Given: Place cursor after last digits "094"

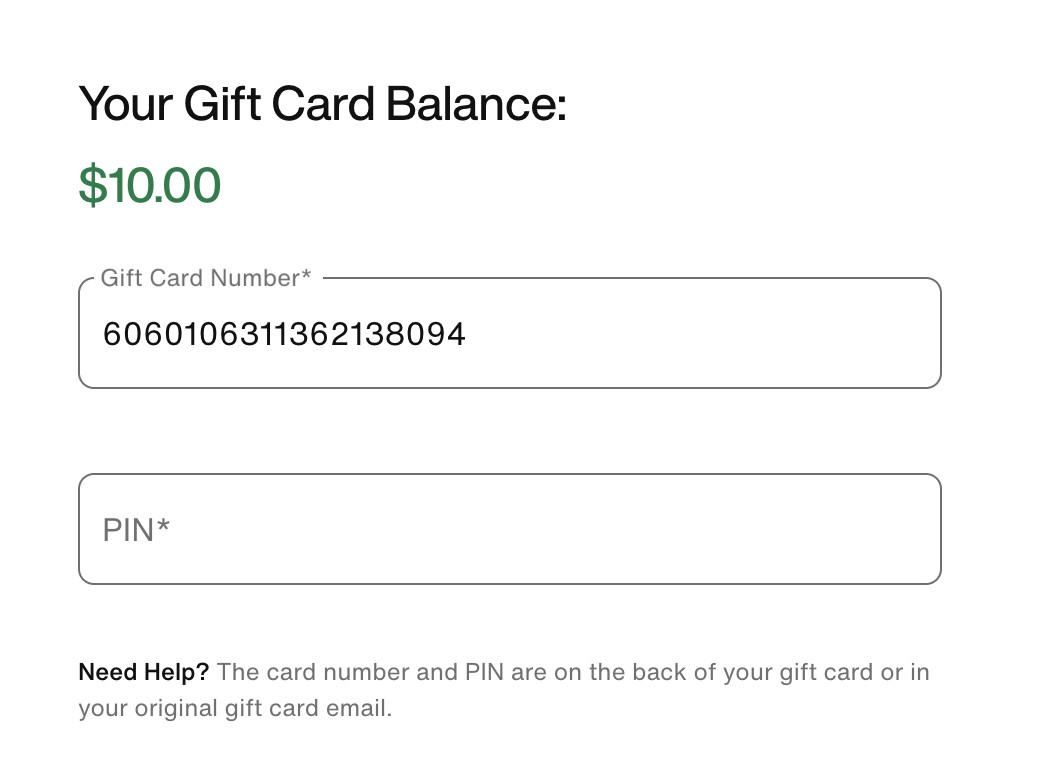Looking at the screenshot, I should pos(467,333).
